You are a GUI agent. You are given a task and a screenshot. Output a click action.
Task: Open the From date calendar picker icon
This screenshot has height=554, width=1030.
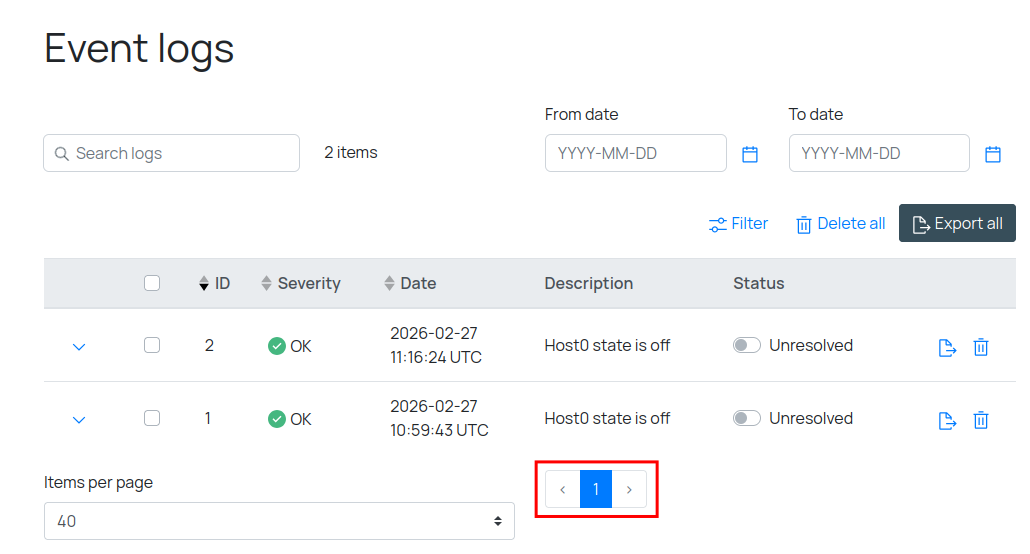point(750,154)
